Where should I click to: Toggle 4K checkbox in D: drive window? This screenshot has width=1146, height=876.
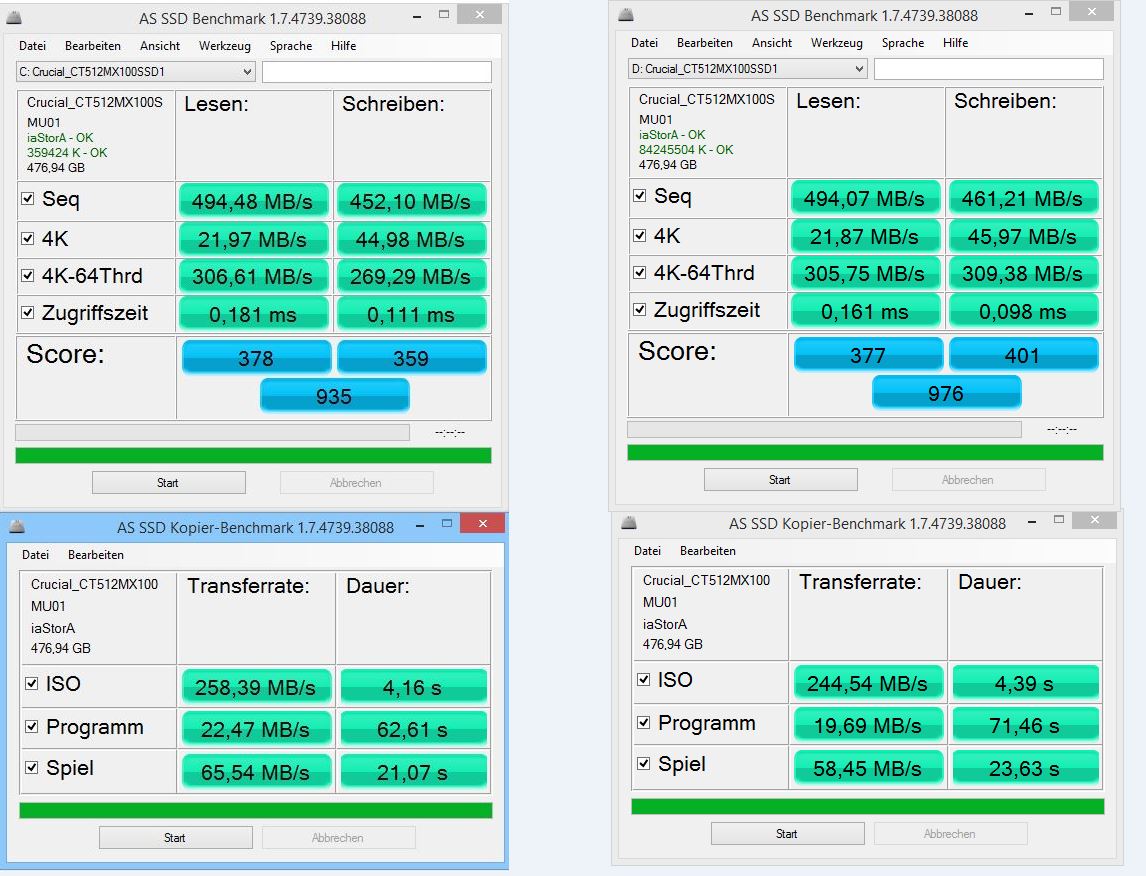640,235
